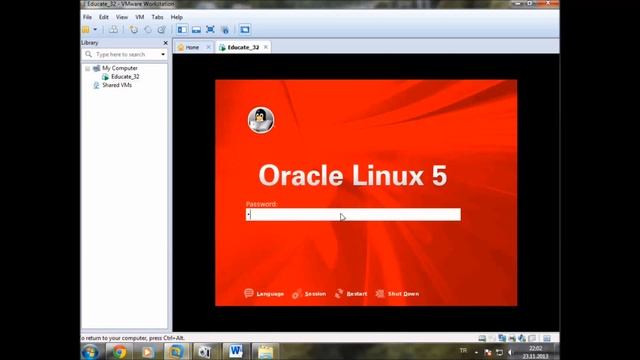Close the Educate_32 tab

tap(266, 47)
